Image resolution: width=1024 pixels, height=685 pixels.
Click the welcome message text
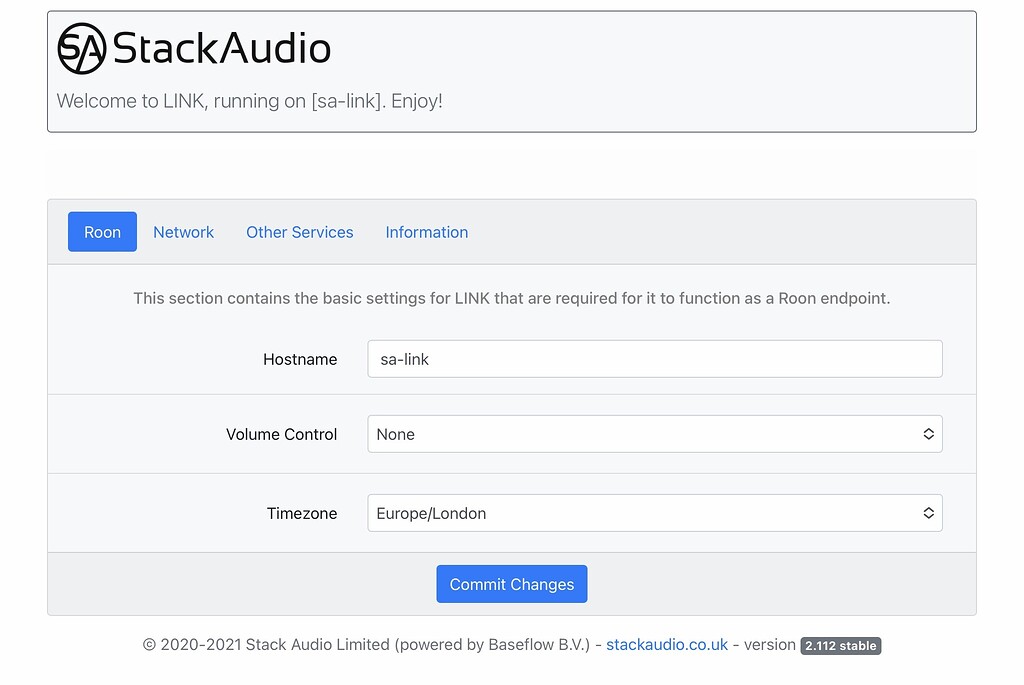(x=247, y=101)
